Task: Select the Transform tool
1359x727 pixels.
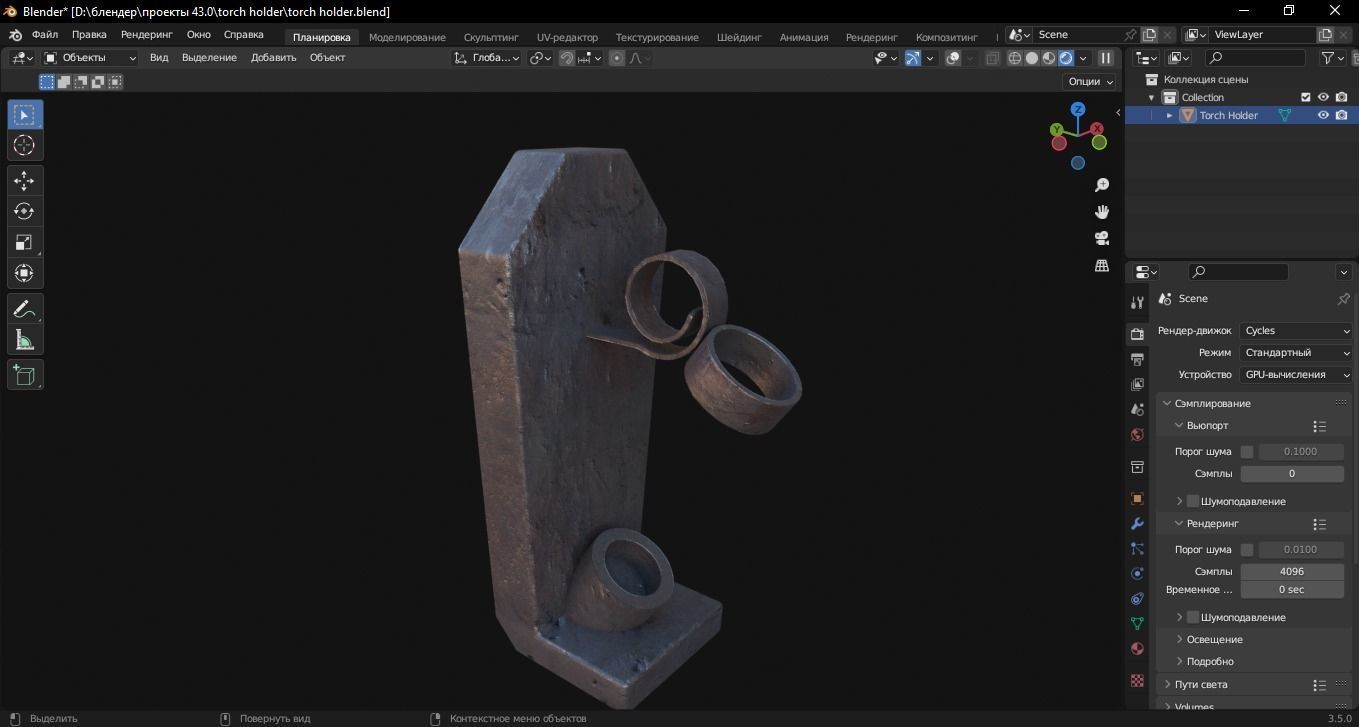Action: (25, 274)
